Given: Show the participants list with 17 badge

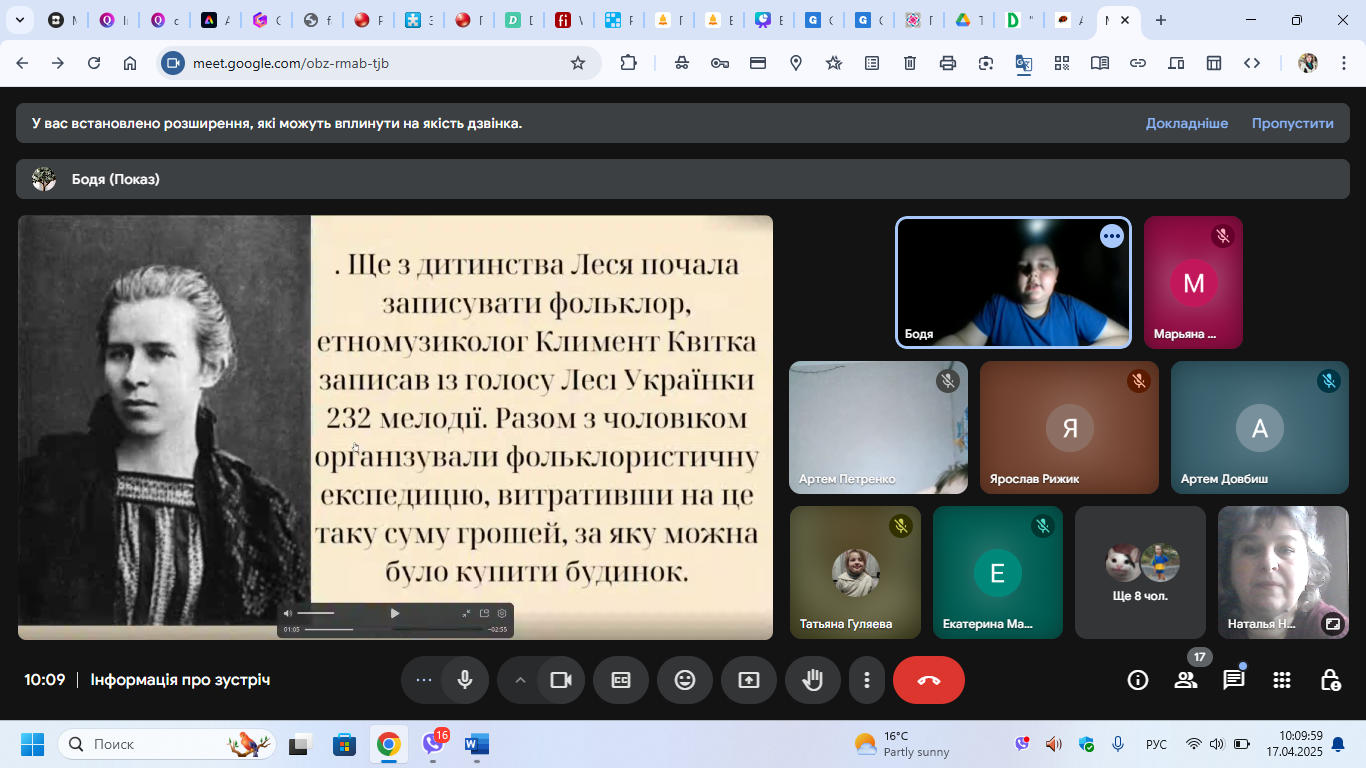Looking at the screenshot, I should (1186, 680).
